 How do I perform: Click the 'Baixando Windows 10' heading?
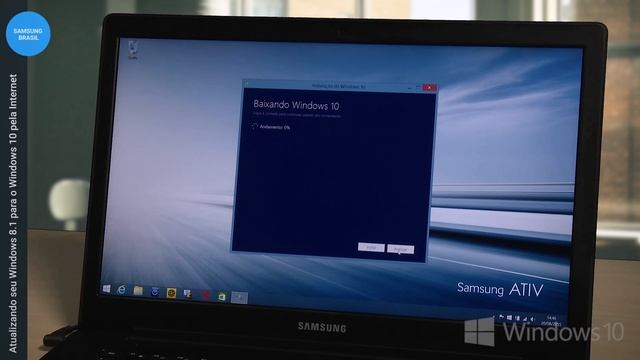pyautogui.click(x=296, y=105)
